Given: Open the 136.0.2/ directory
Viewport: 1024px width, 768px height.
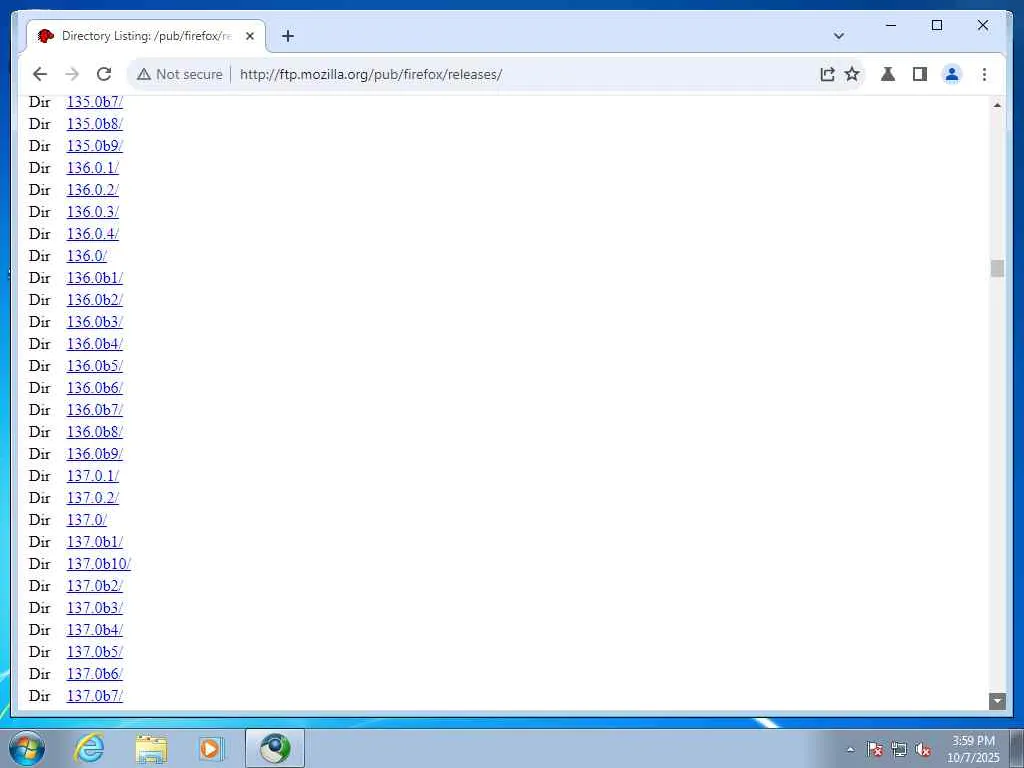Looking at the screenshot, I should pyautogui.click(x=93, y=189).
